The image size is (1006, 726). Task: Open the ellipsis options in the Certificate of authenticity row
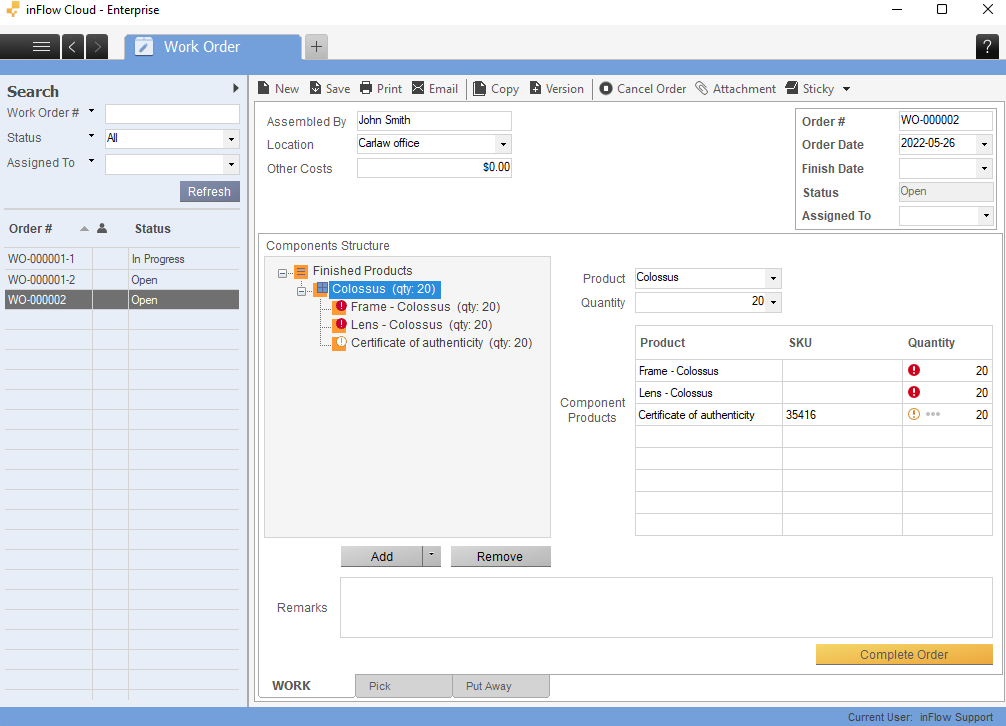pos(933,414)
